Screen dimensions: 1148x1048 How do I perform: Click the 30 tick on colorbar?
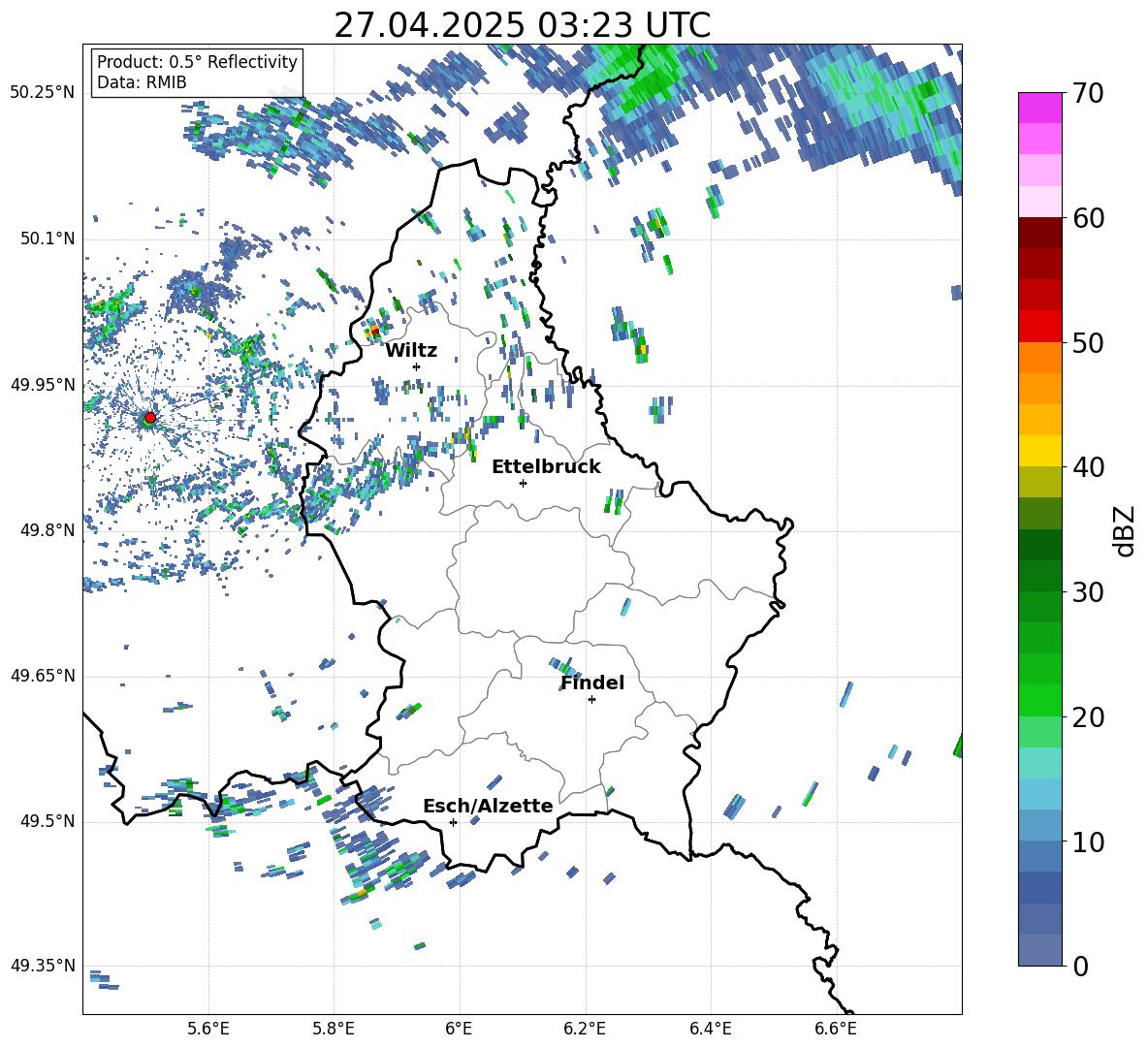(1088, 592)
